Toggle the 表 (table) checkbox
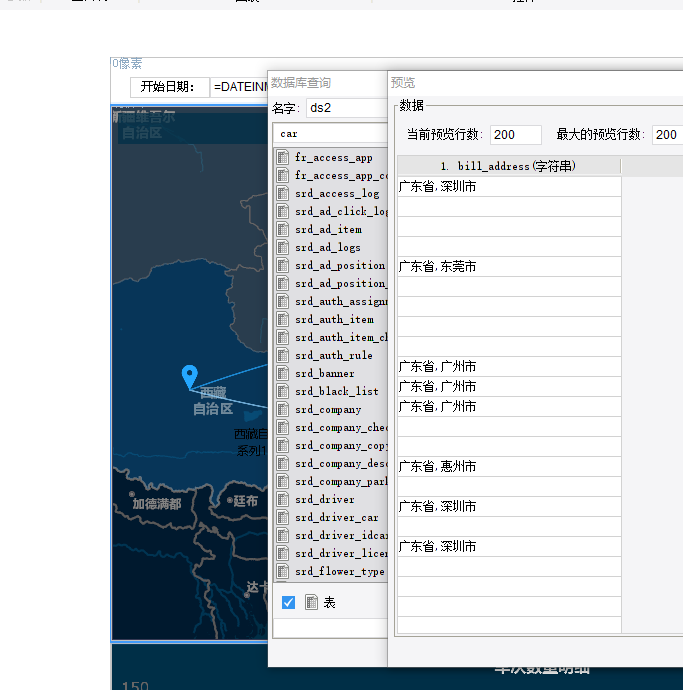This screenshot has width=683, height=690. (x=288, y=602)
